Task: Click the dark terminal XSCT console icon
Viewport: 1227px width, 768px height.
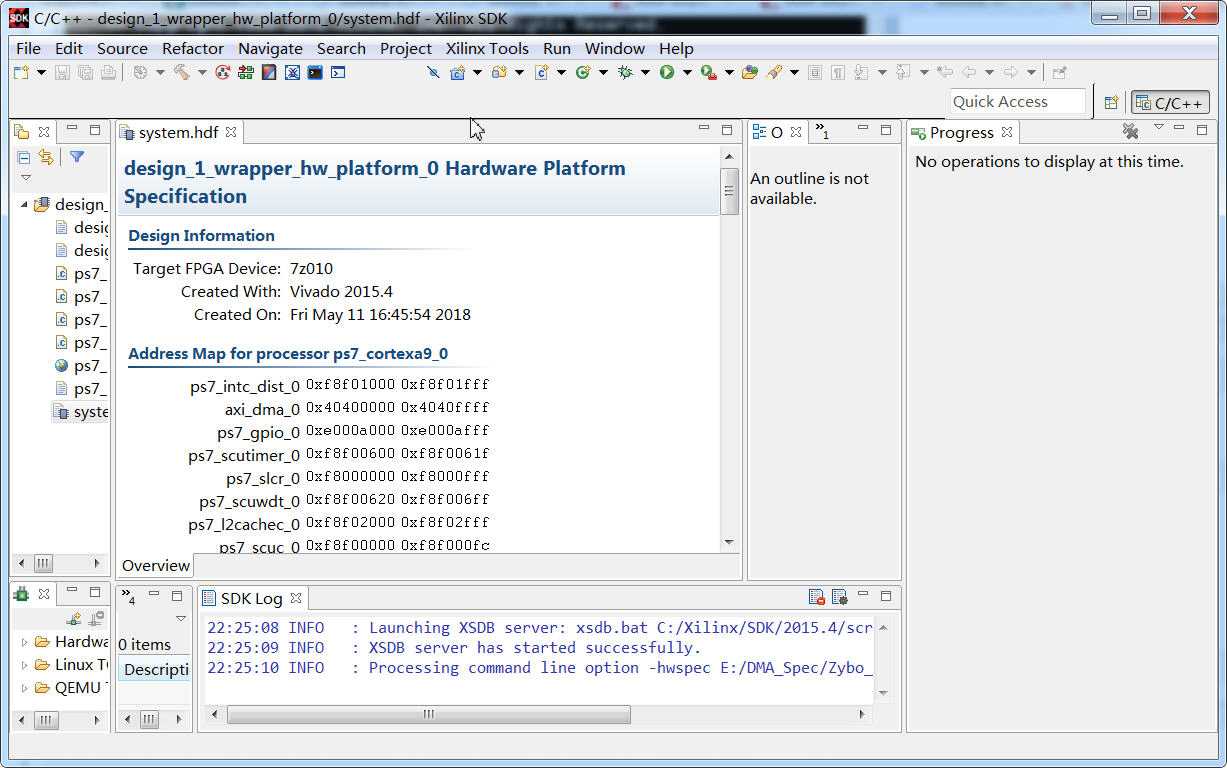Action: (x=315, y=72)
